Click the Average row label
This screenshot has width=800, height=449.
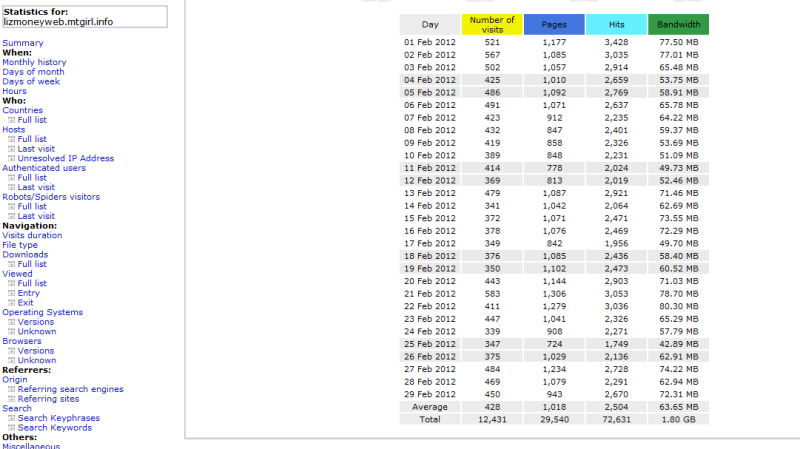pos(430,407)
